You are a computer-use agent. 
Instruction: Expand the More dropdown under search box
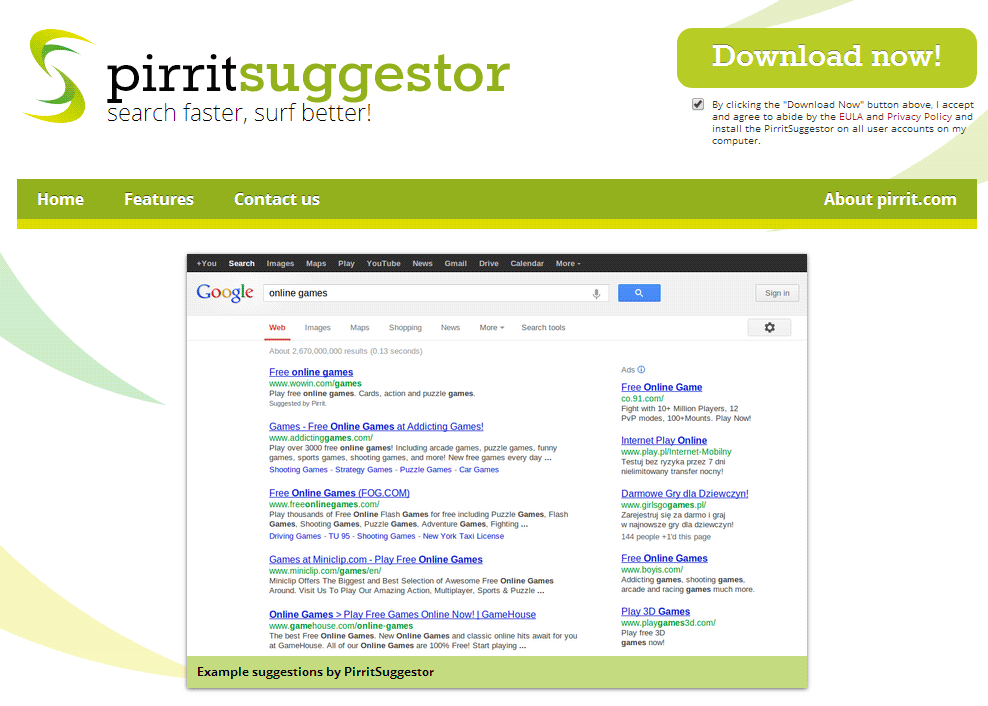click(x=491, y=328)
